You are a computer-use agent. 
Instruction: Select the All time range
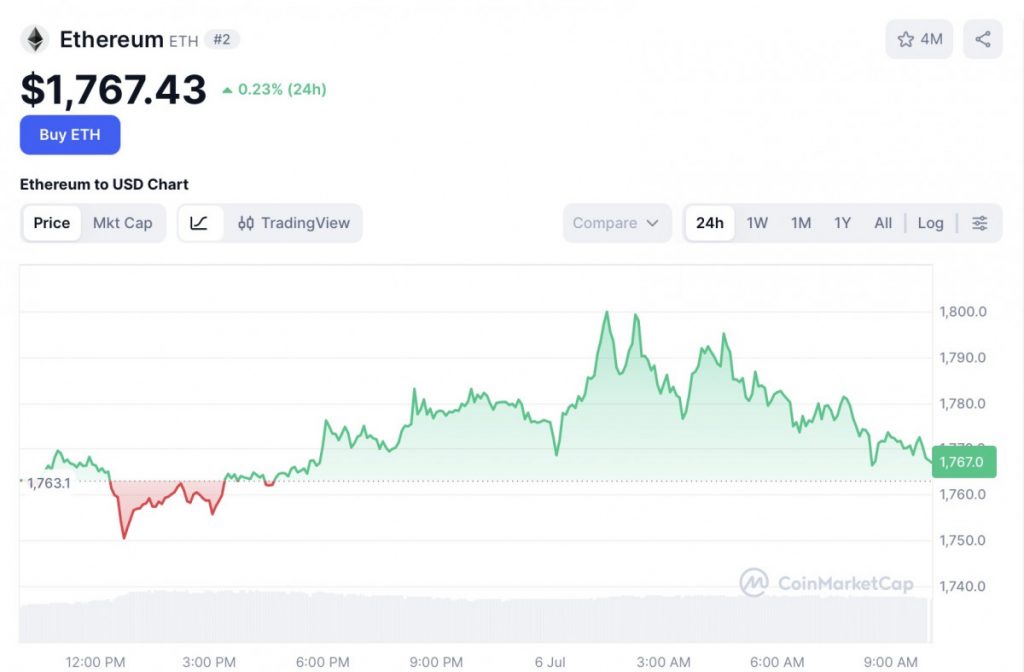click(883, 223)
